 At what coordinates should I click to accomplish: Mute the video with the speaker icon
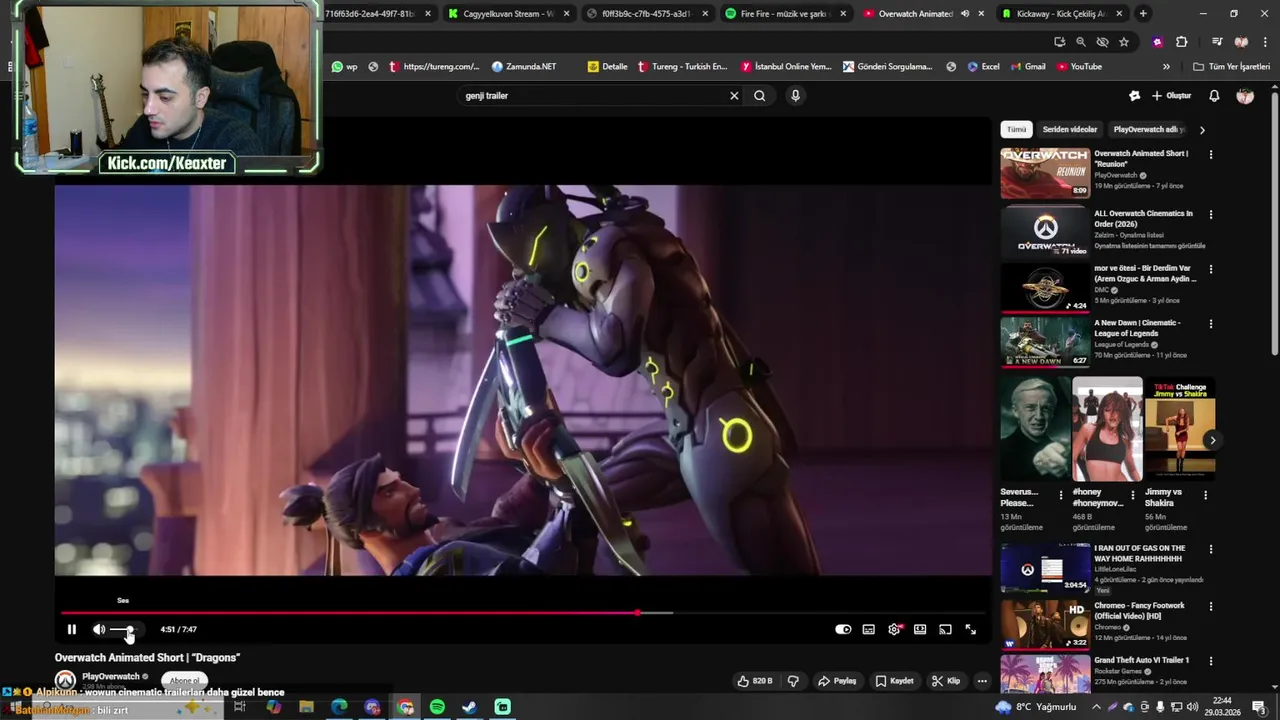tap(99, 629)
